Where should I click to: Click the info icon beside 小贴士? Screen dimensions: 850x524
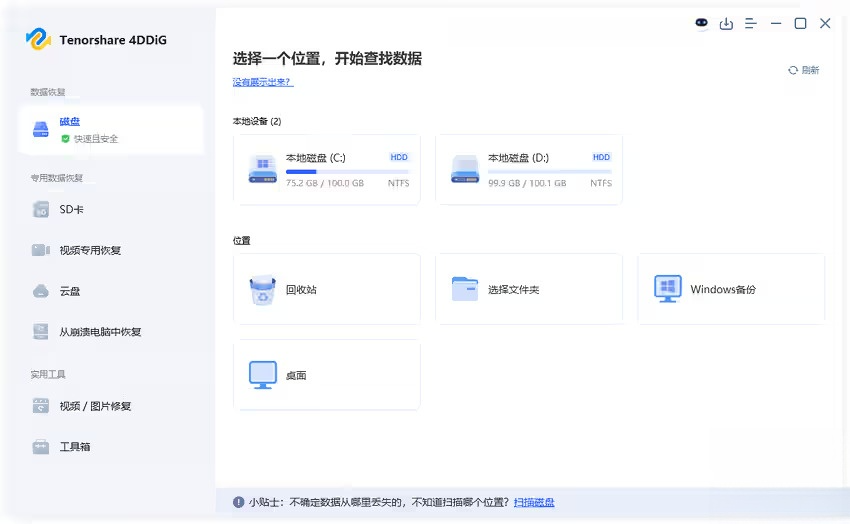click(x=238, y=502)
